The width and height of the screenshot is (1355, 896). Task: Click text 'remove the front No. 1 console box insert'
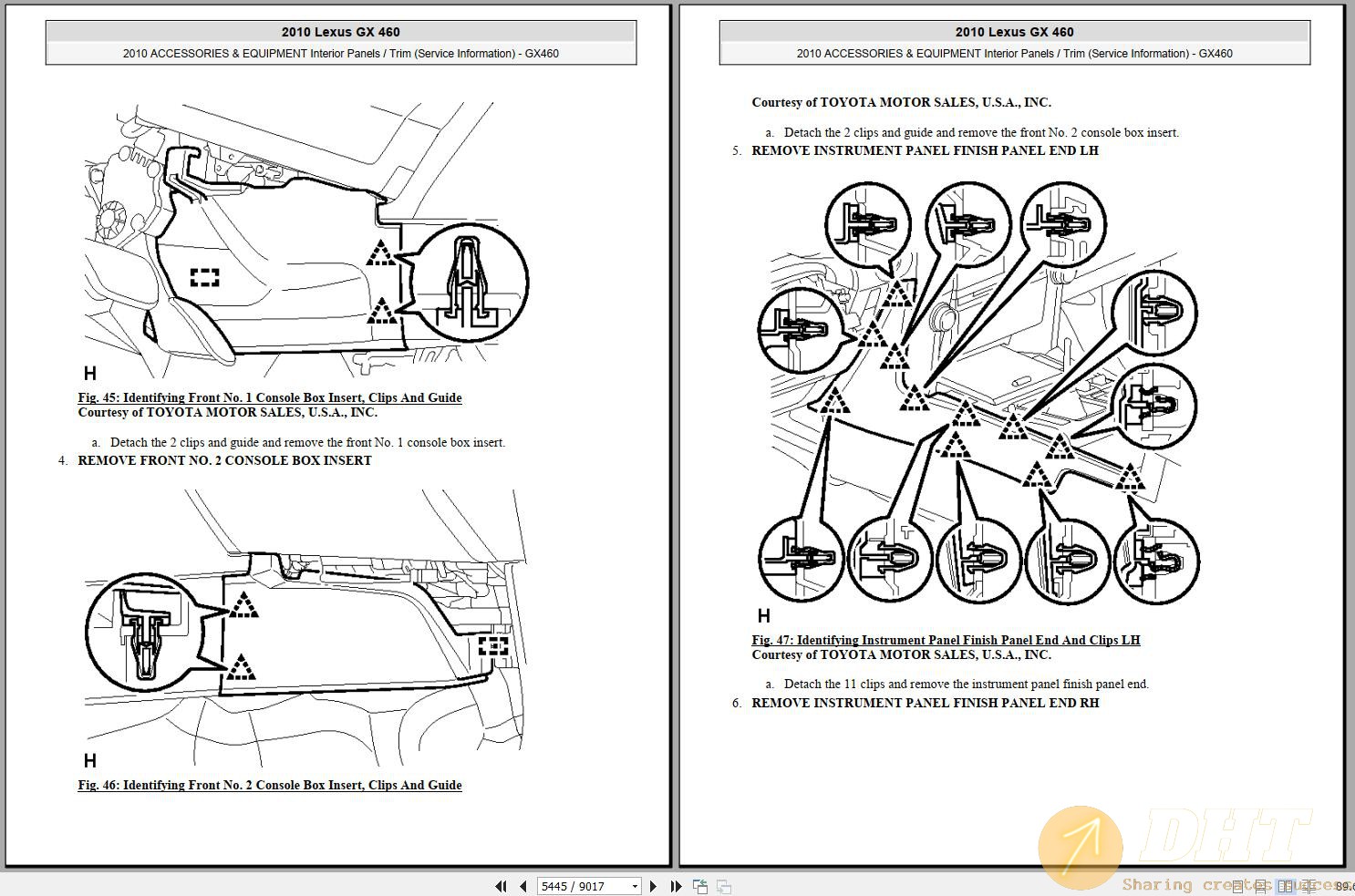pos(394,442)
